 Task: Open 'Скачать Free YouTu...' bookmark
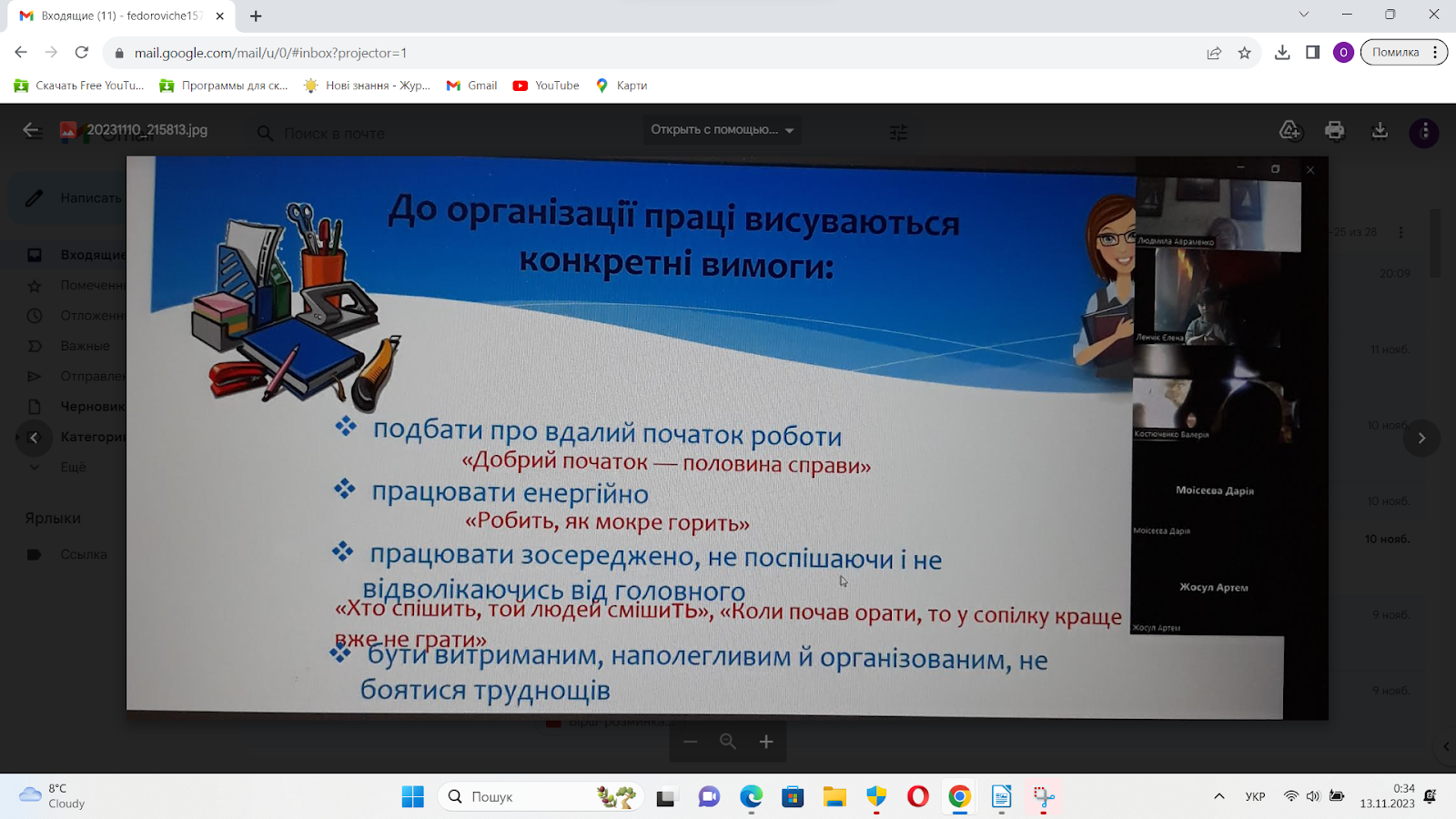point(79,86)
